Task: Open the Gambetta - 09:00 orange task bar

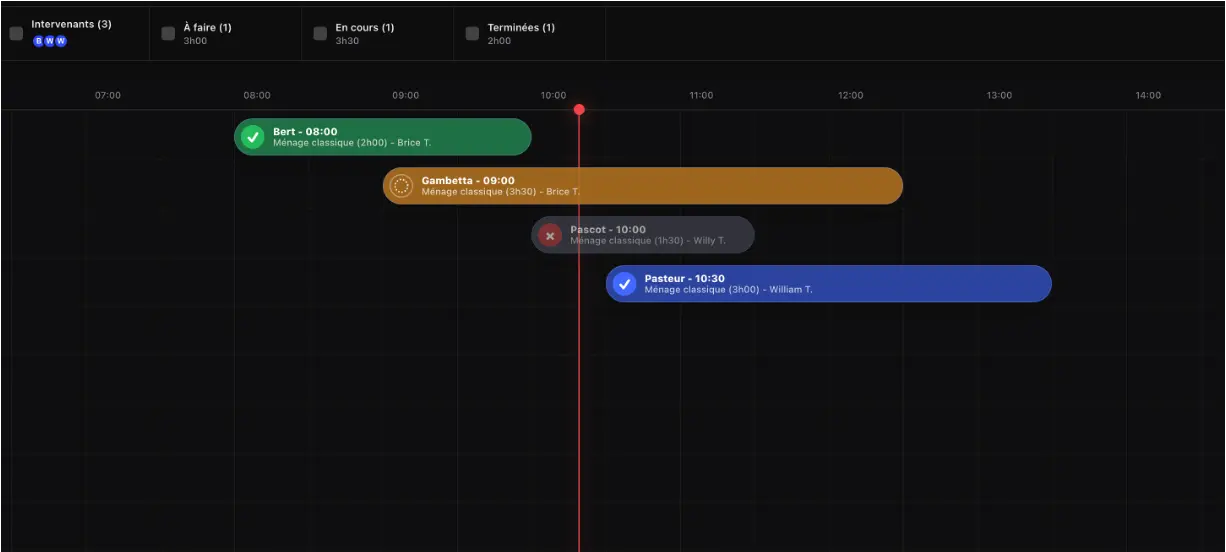Action: 643,186
